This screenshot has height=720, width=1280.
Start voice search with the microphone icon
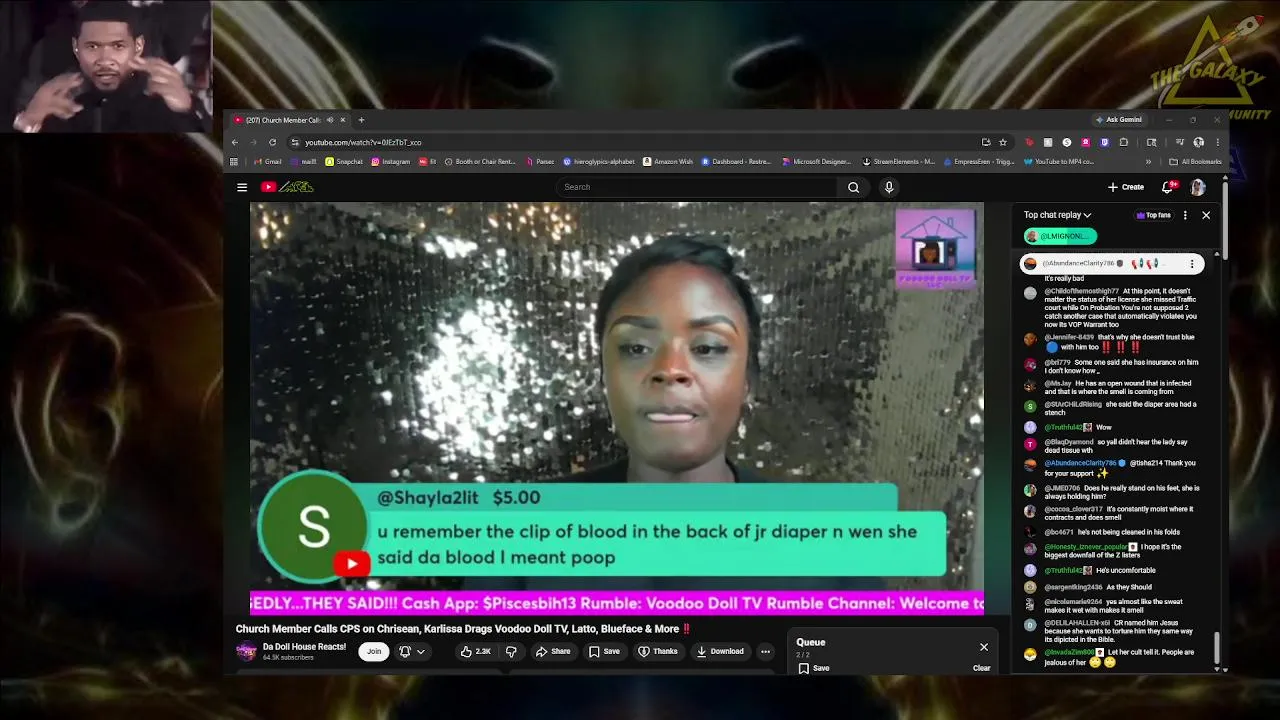tap(889, 187)
